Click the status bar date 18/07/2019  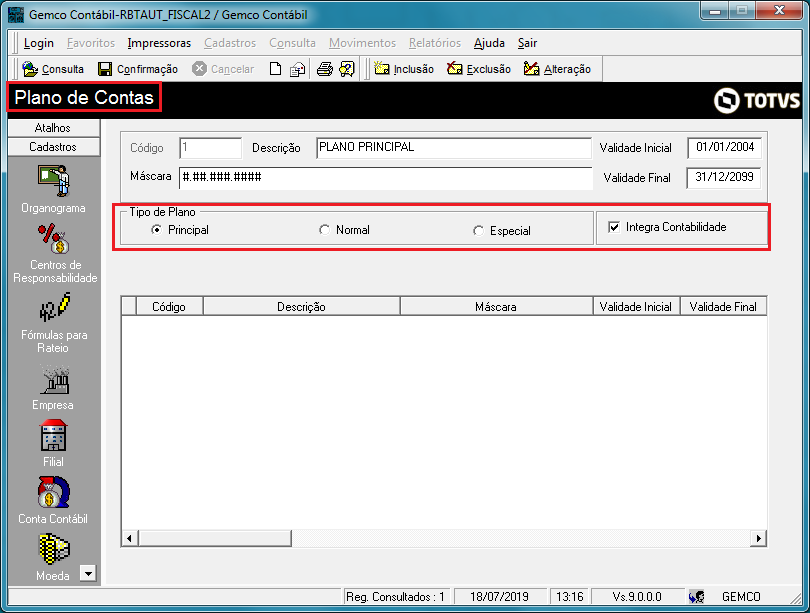pyautogui.click(x=500, y=597)
